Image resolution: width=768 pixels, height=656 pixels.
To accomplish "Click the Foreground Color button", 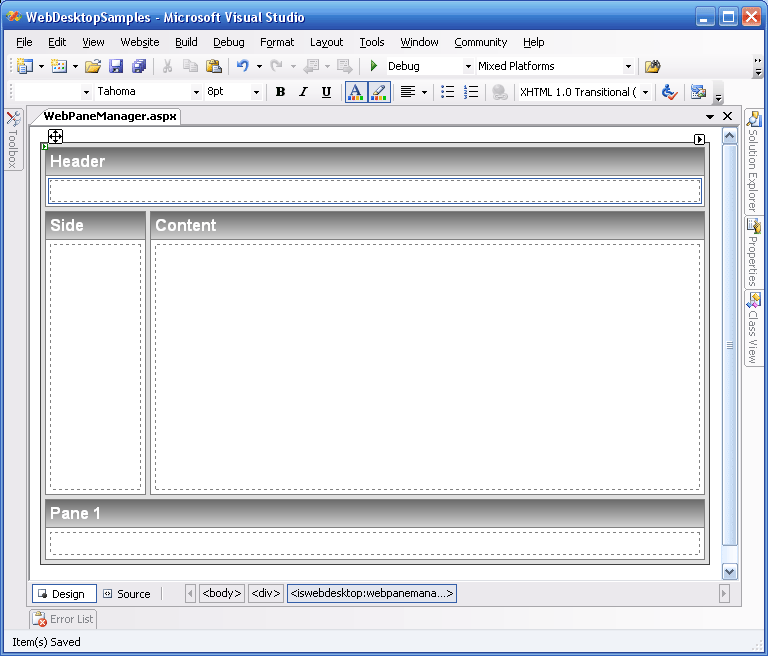I will [355, 92].
